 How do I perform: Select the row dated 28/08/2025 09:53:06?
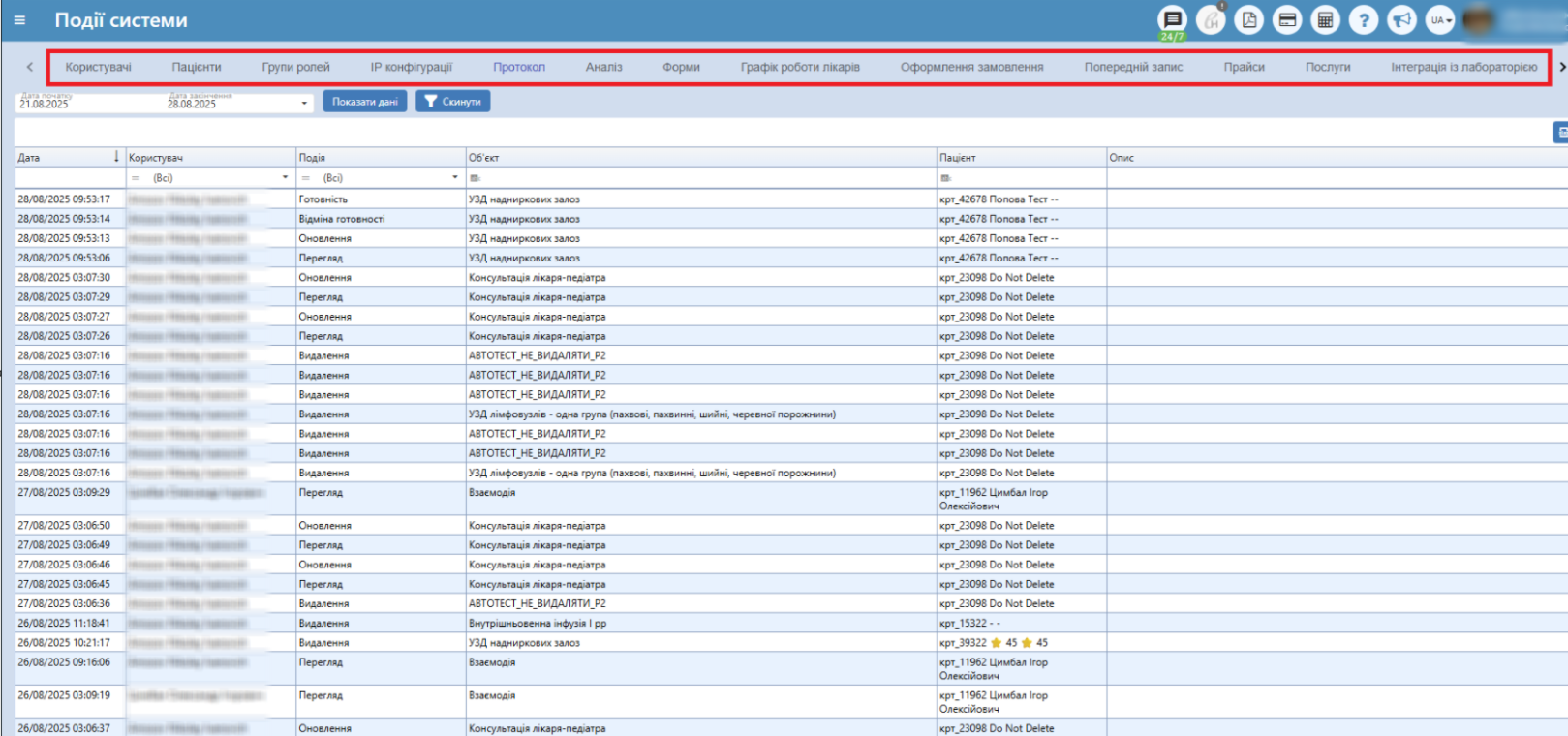coord(791,258)
